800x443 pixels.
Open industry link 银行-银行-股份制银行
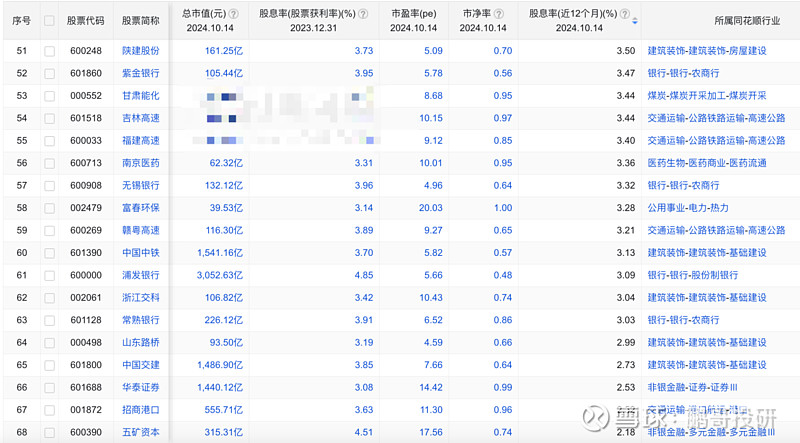point(693,275)
